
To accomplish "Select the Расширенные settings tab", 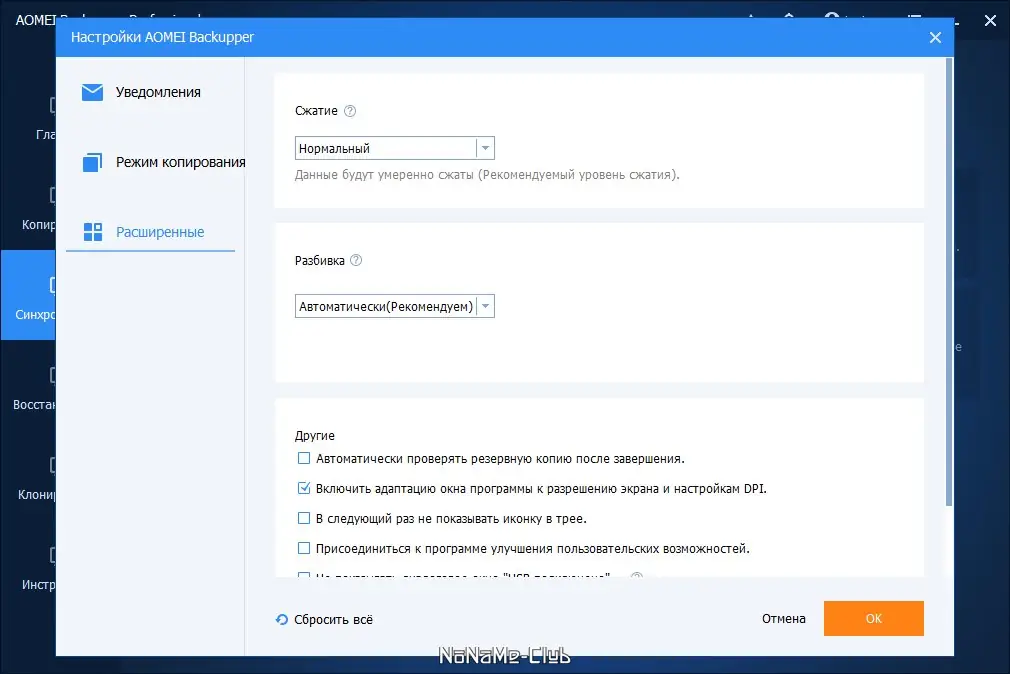I will (x=150, y=231).
